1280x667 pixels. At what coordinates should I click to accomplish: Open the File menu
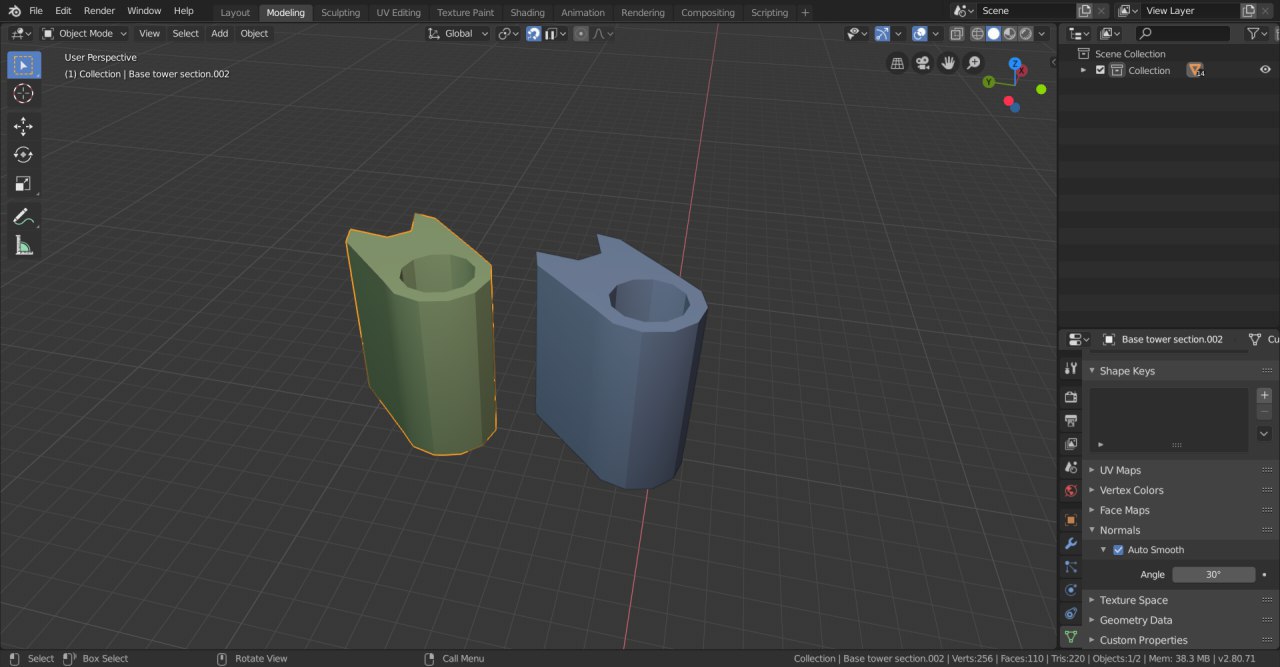coord(36,11)
